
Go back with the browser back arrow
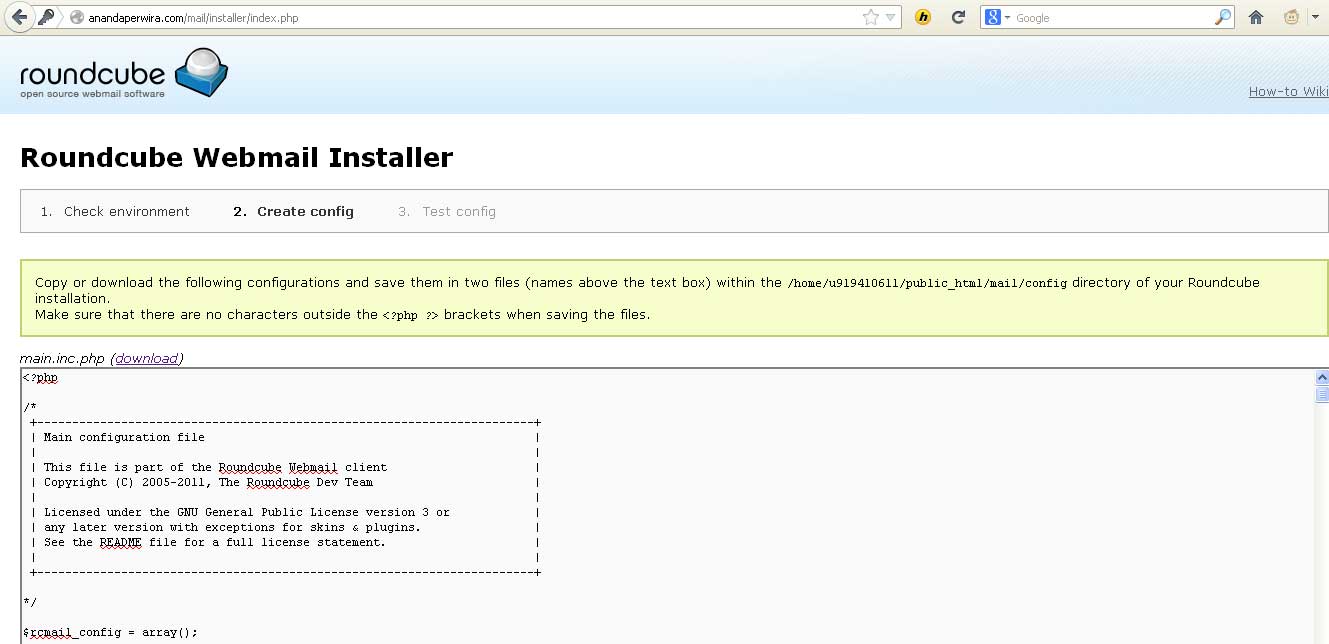pyautogui.click(x=19, y=17)
